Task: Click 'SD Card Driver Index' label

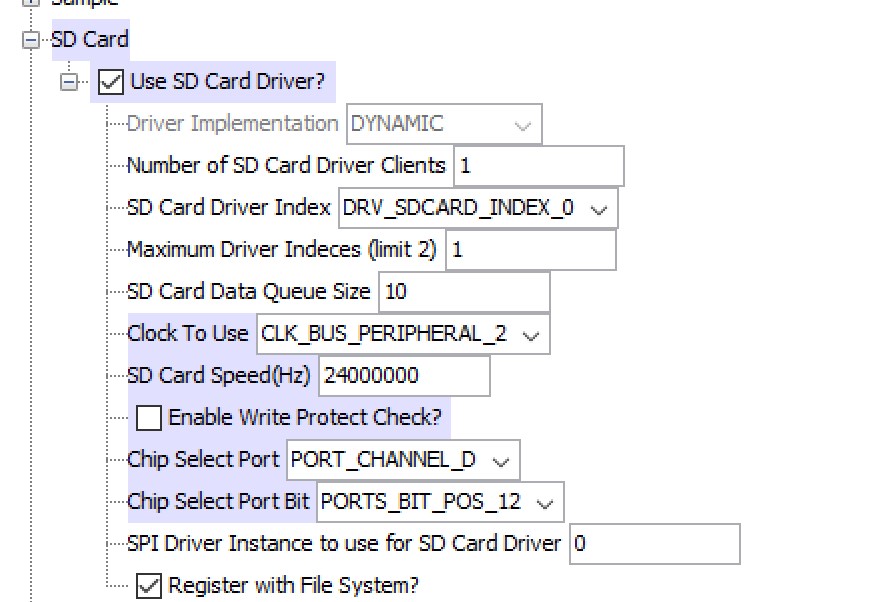Action: (229, 208)
